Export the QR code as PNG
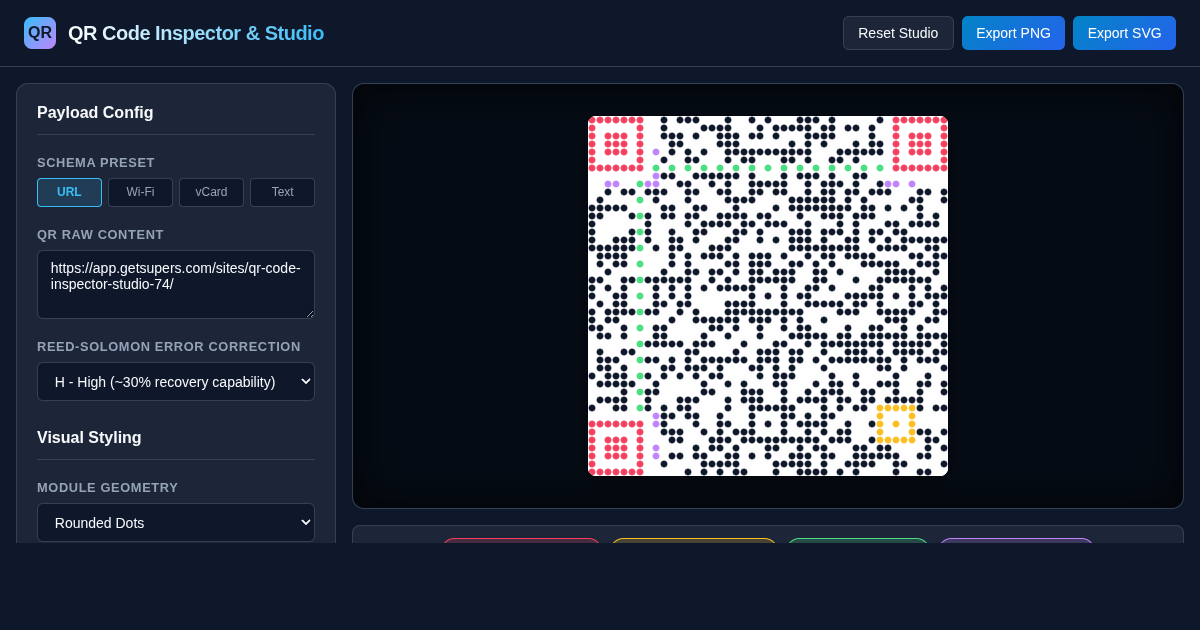The height and width of the screenshot is (630, 1200). (x=1013, y=33)
